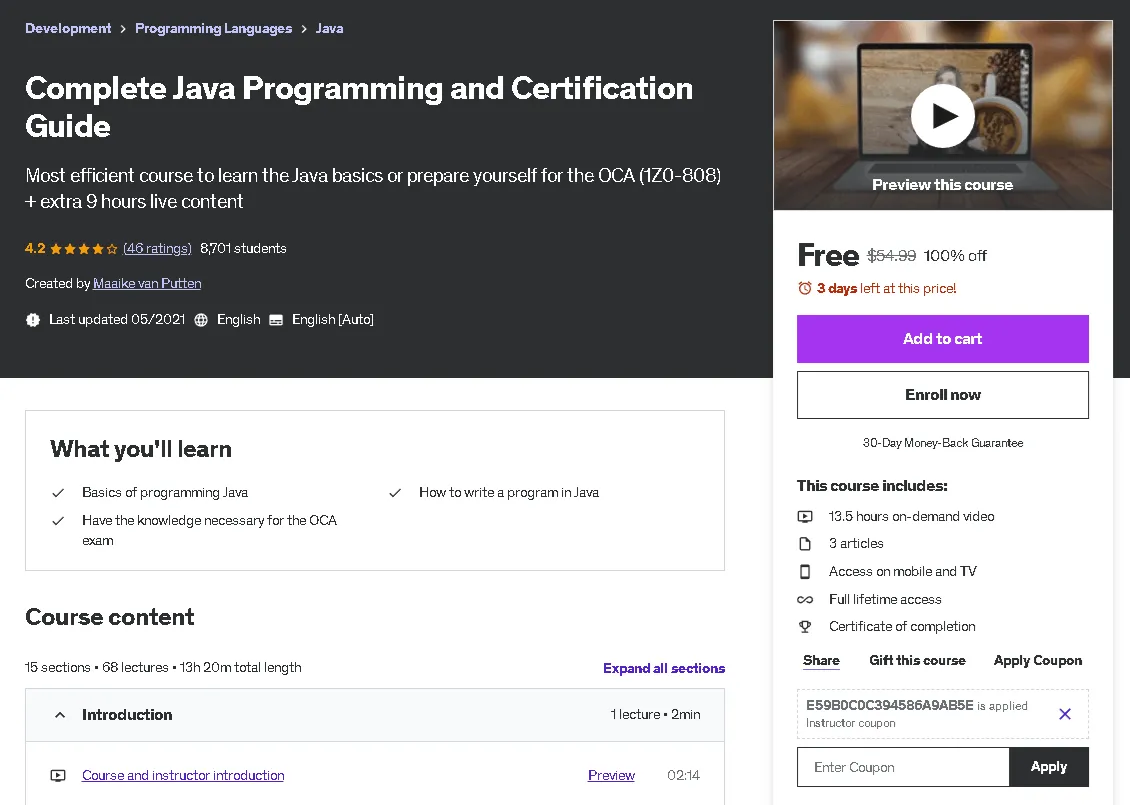Expand all sections of course content
This screenshot has width=1130, height=805.
point(663,668)
